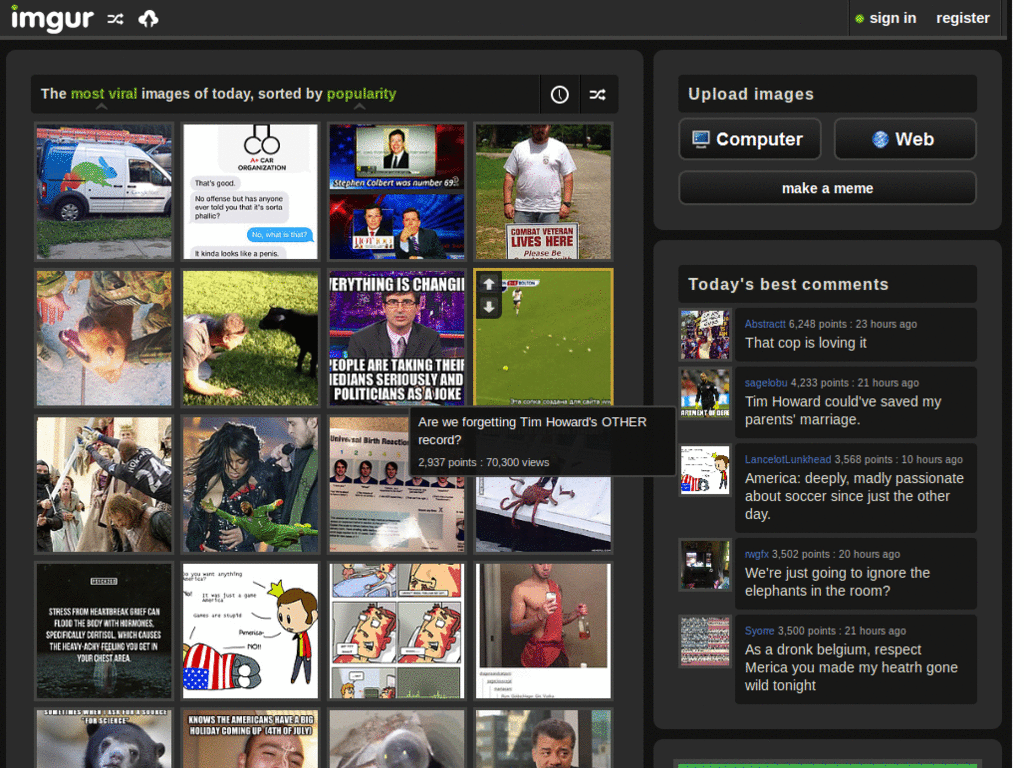Open the "register" option in the header
Image resolution: width=1024 pixels, height=768 pixels.
click(x=962, y=18)
